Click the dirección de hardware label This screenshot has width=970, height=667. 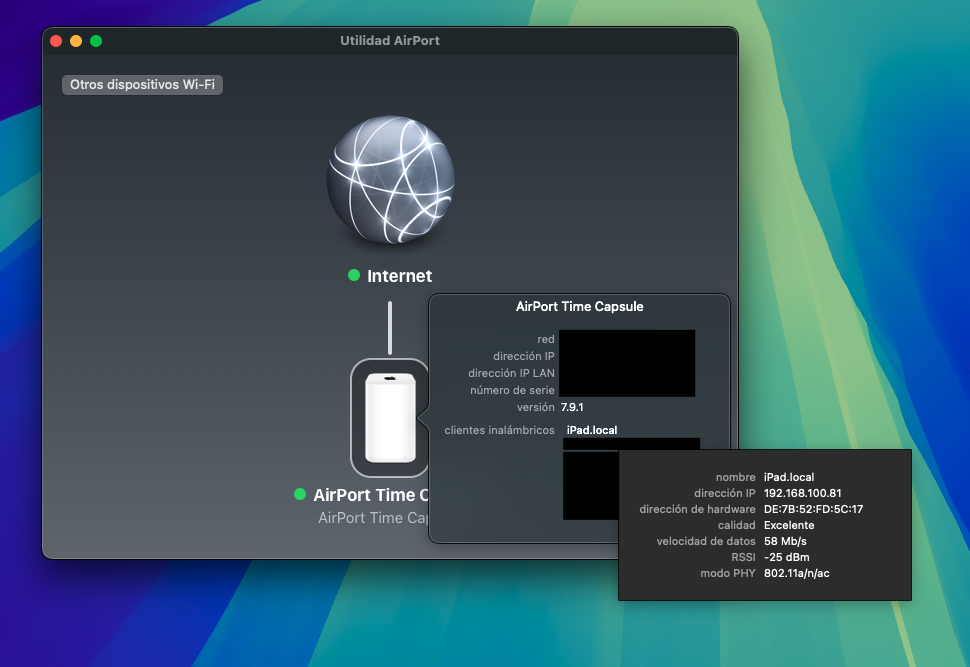(x=697, y=509)
